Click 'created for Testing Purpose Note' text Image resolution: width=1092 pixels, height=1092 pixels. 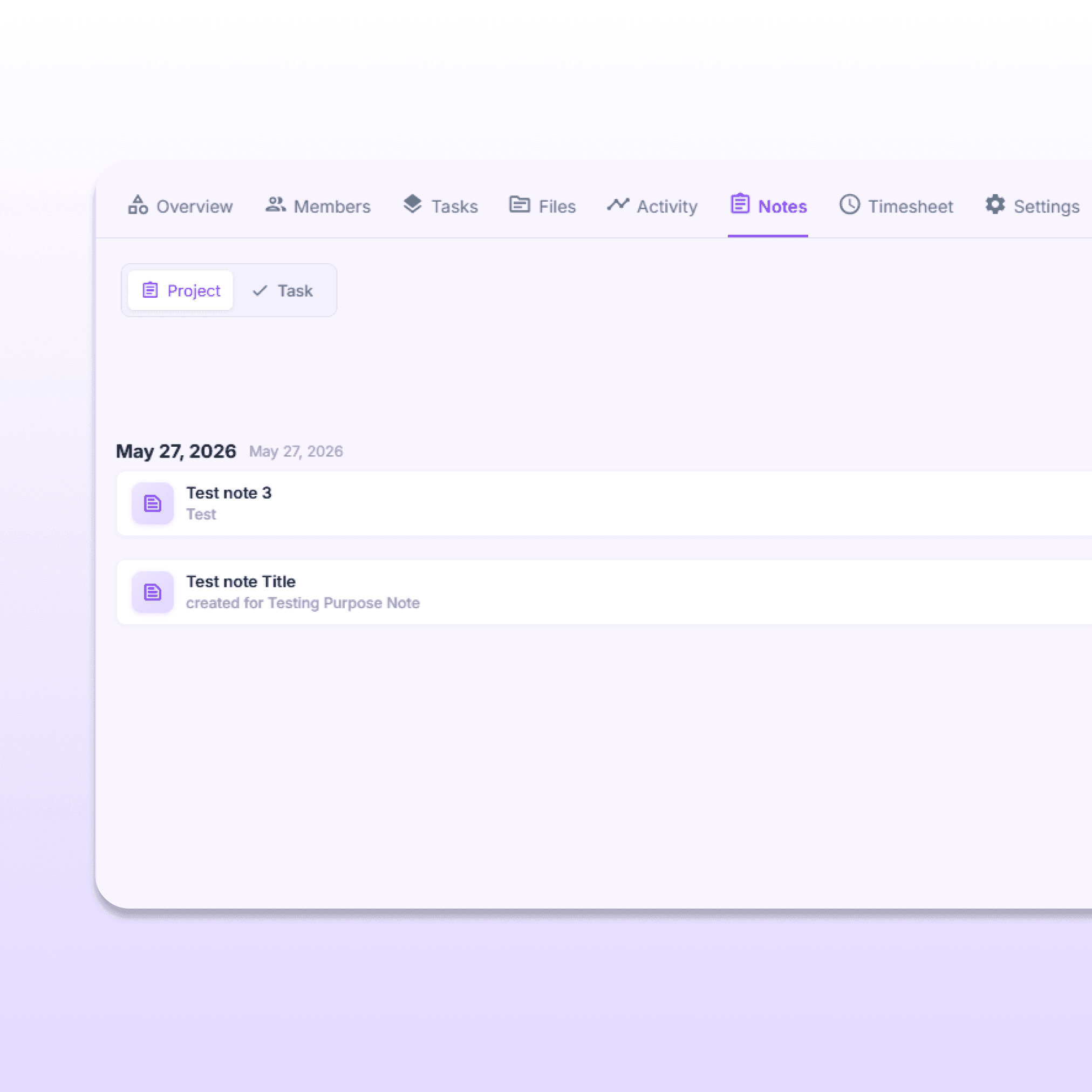click(303, 603)
